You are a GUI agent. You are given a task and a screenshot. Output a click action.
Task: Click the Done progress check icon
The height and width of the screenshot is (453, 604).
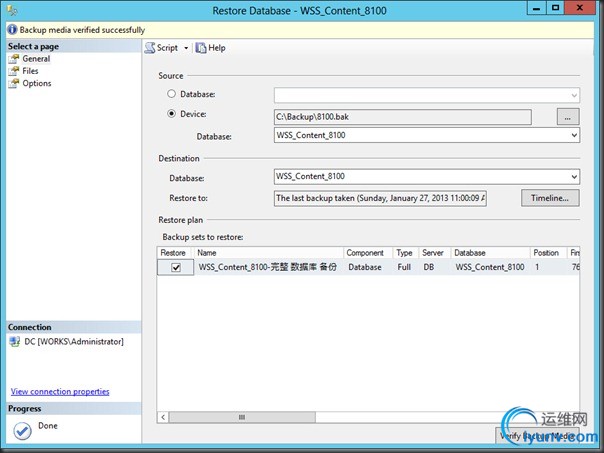[22, 431]
